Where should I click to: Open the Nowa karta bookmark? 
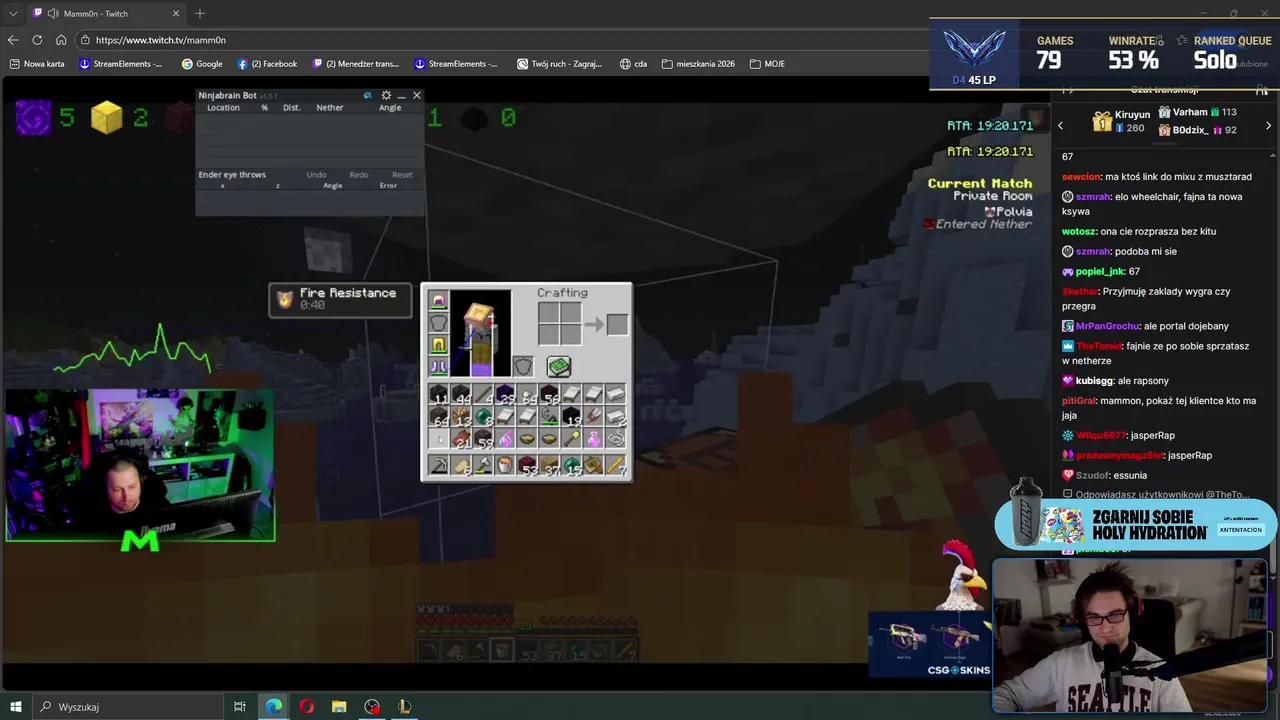click(x=37, y=64)
